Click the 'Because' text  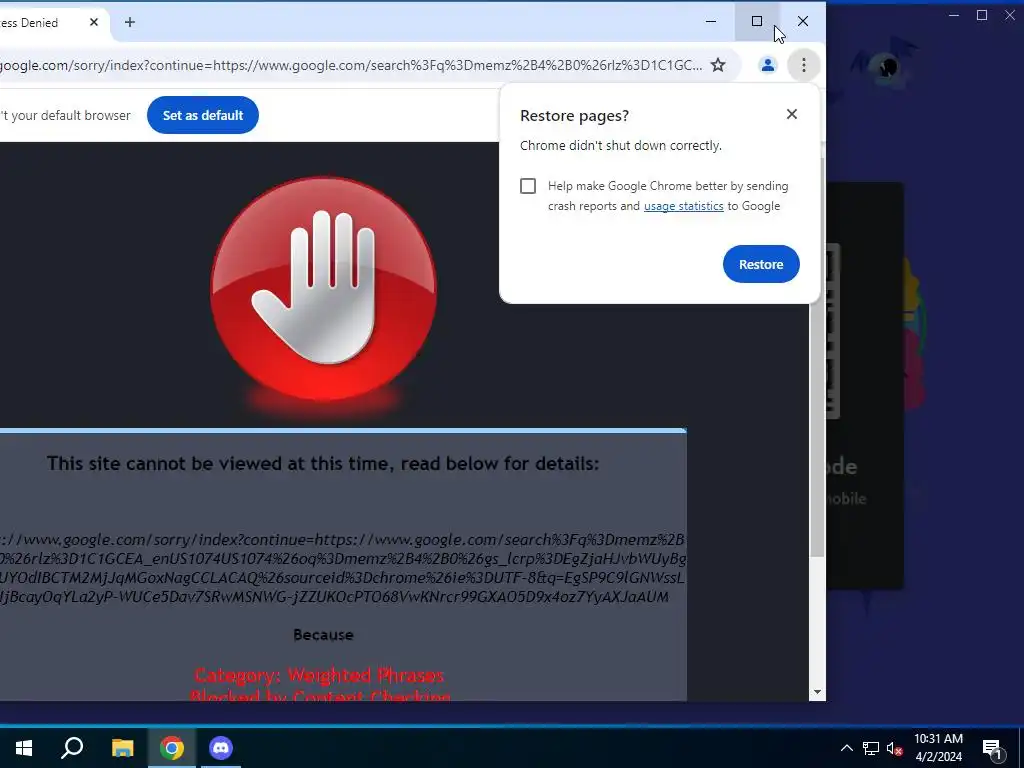point(323,635)
